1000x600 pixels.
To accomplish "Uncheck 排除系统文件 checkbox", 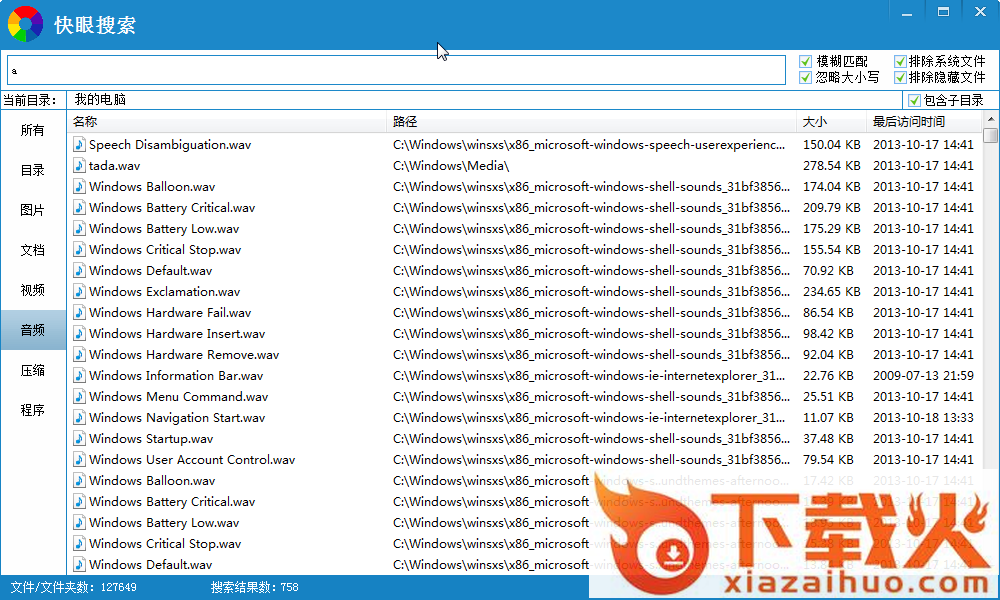I will 900,62.
